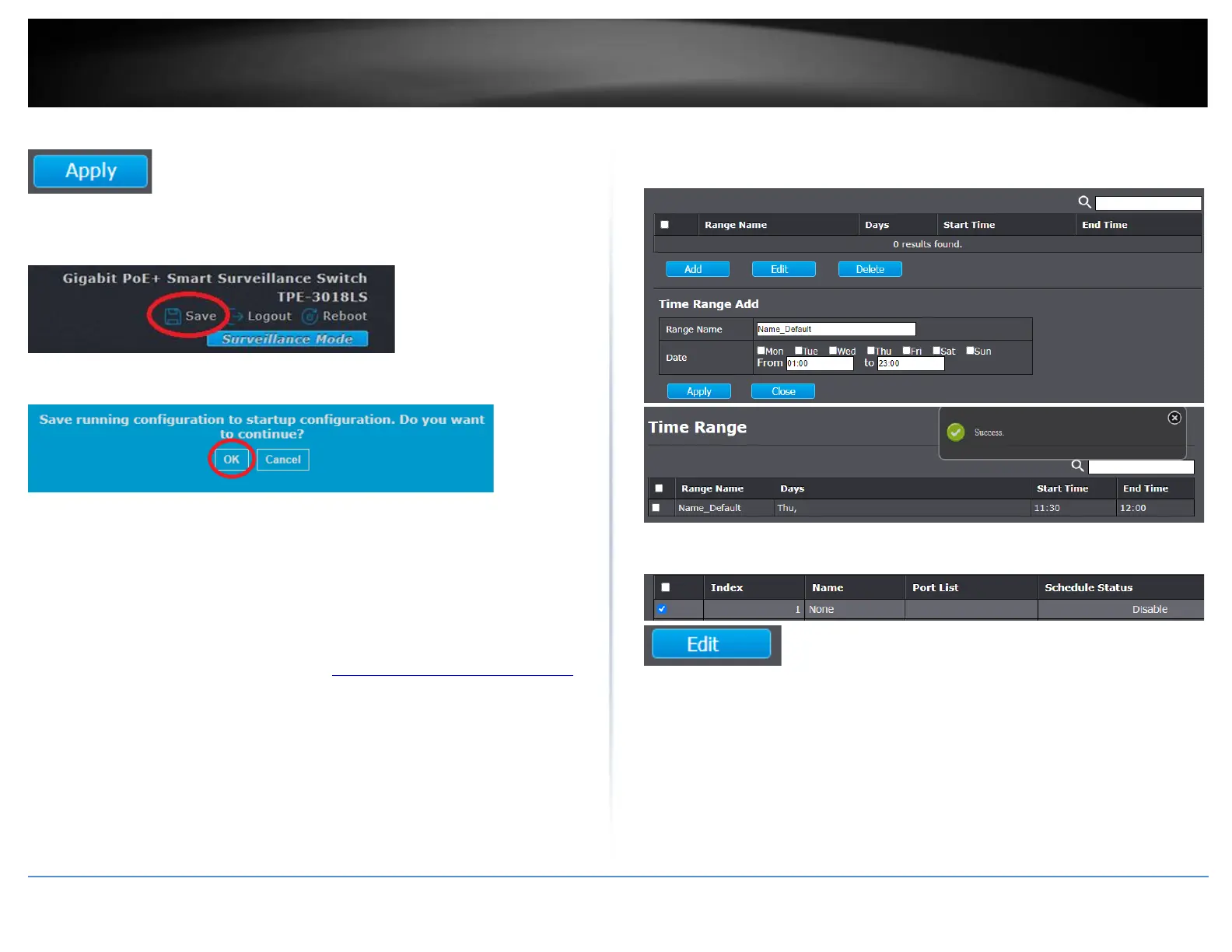Click the Add button under time range table
Viewport: 1232px width, 952px height.
(698, 269)
